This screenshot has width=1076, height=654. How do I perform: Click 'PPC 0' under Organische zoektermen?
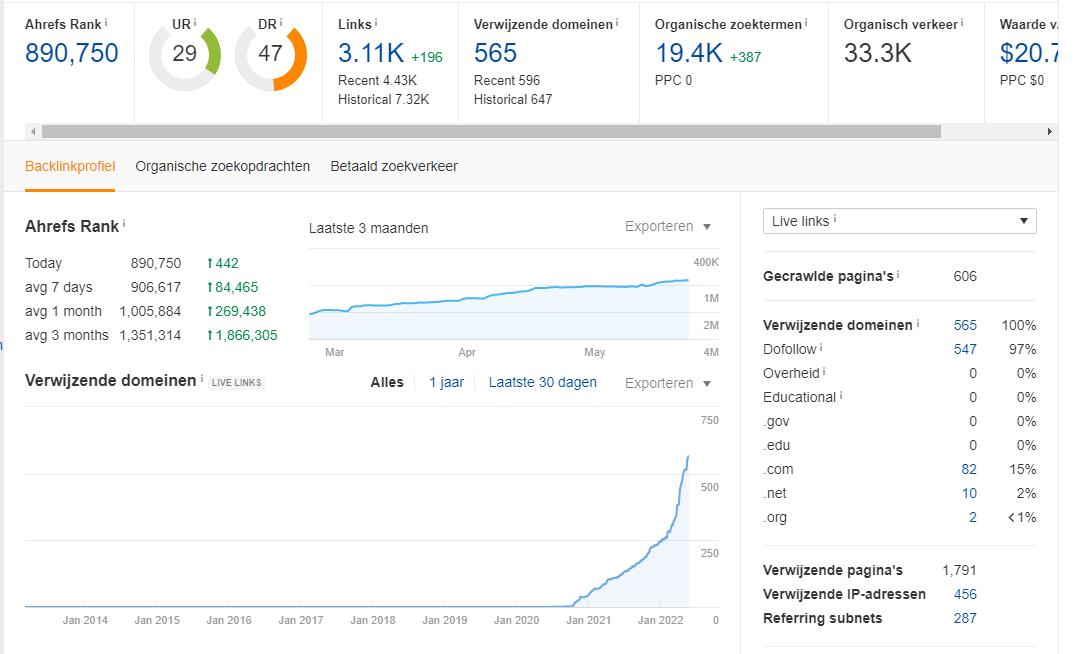(x=673, y=80)
